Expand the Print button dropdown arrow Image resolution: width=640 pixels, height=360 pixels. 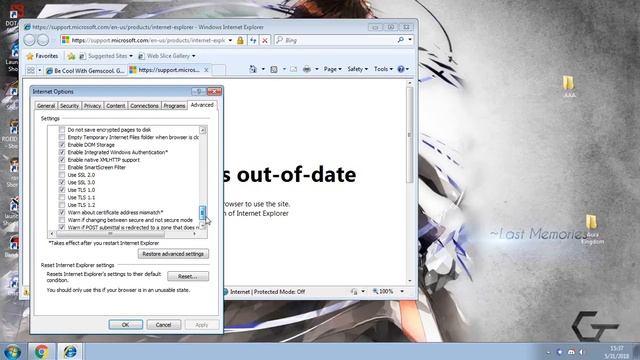coord(316,69)
